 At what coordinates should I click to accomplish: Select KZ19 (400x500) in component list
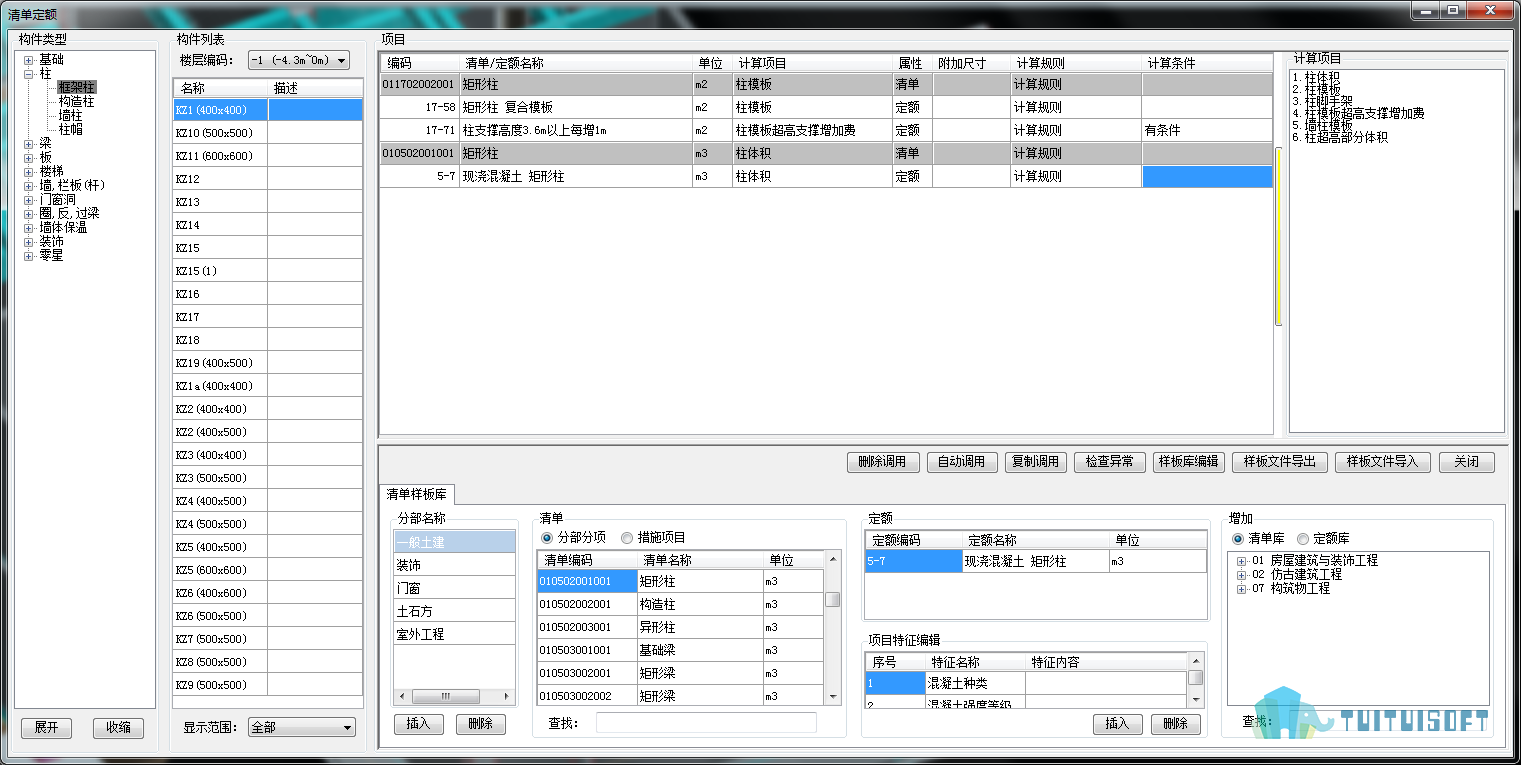click(268, 363)
